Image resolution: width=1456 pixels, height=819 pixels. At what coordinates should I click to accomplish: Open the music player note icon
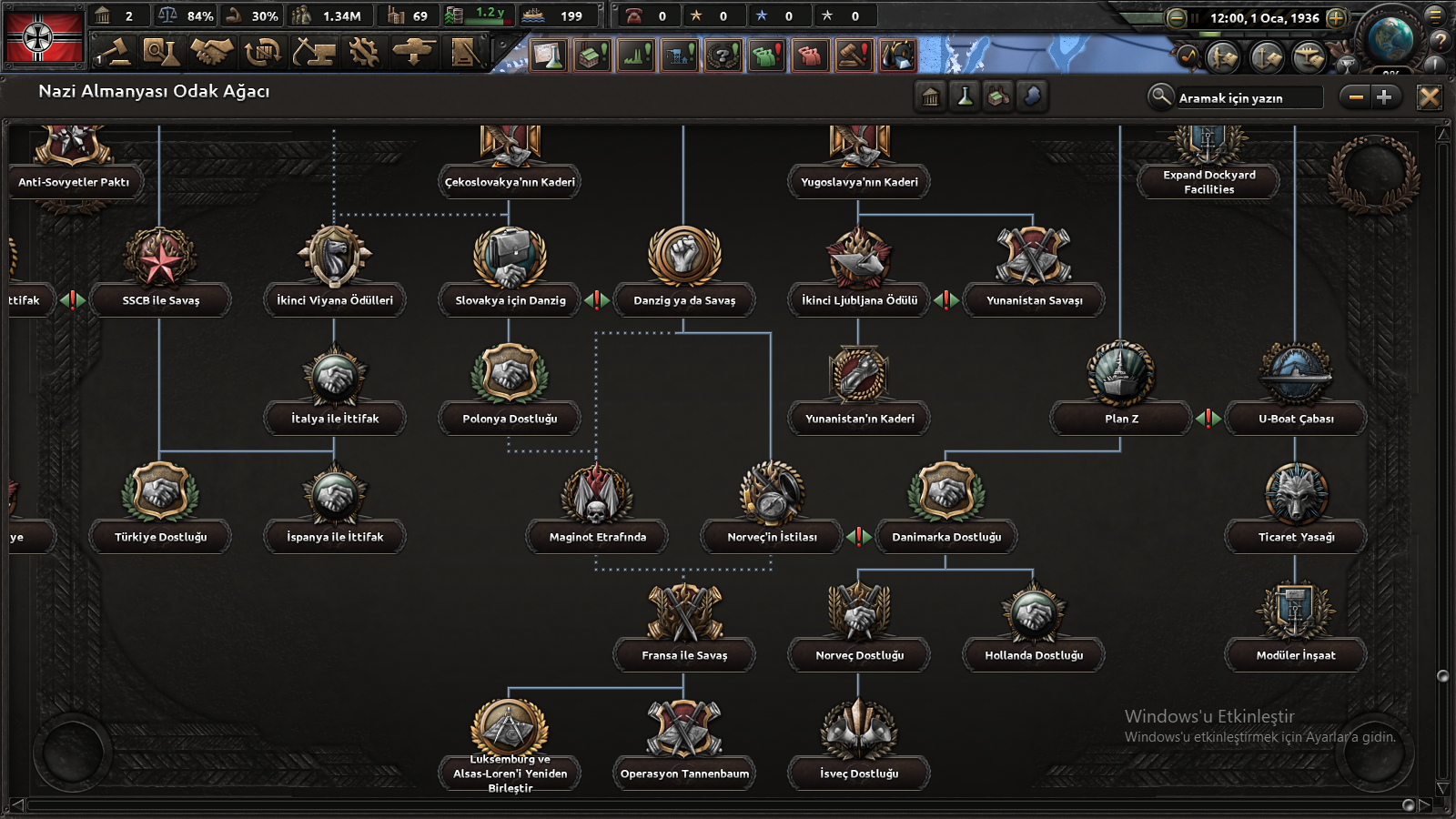[x=1188, y=57]
